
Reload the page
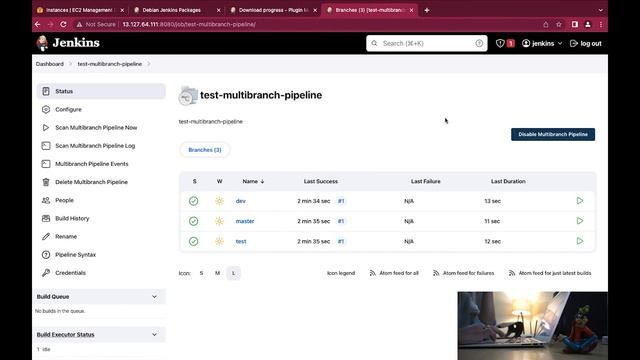(63, 24)
